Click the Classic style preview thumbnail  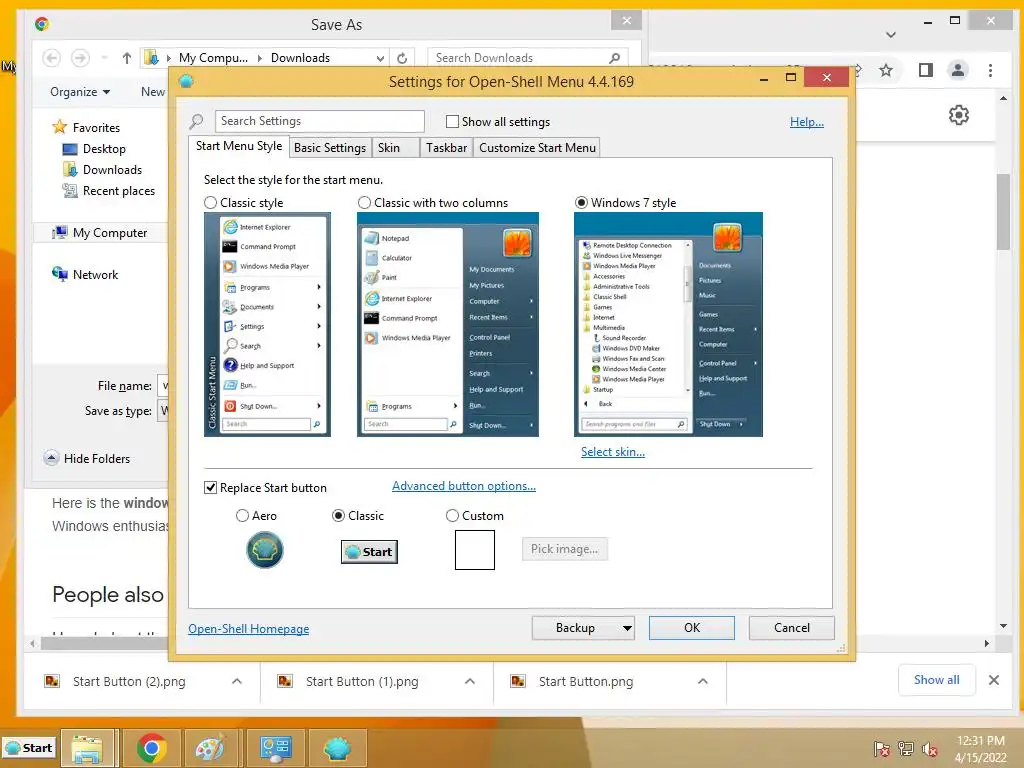pyautogui.click(x=267, y=325)
